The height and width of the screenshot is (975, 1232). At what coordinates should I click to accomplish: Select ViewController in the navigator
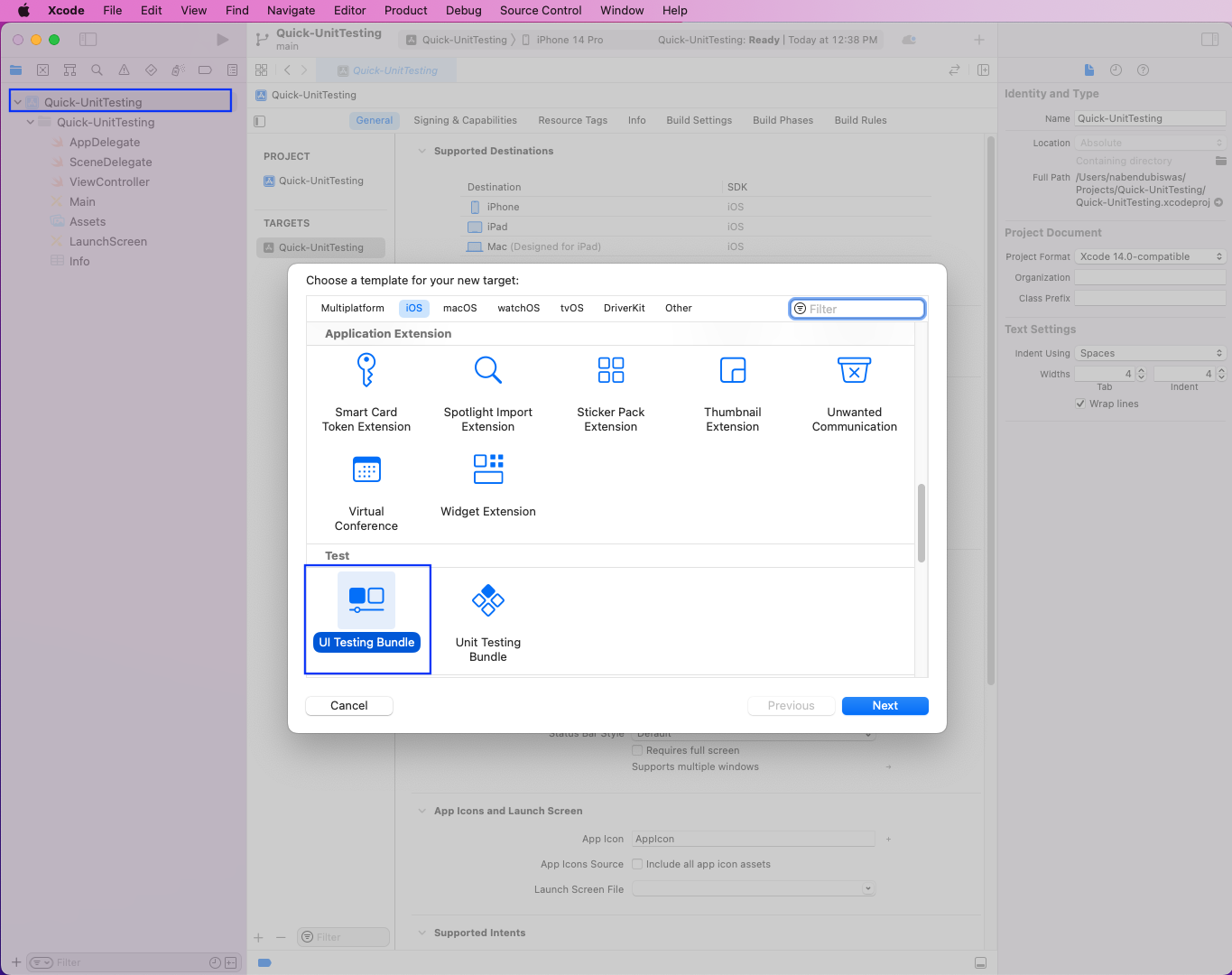coord(109,181)
